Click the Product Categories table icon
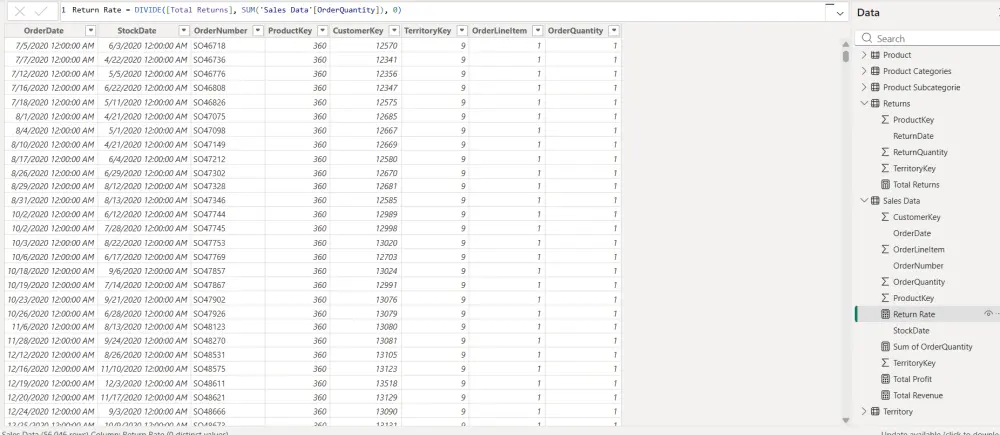The height and width of the screenshot is (435, 1000). [875, 71]
